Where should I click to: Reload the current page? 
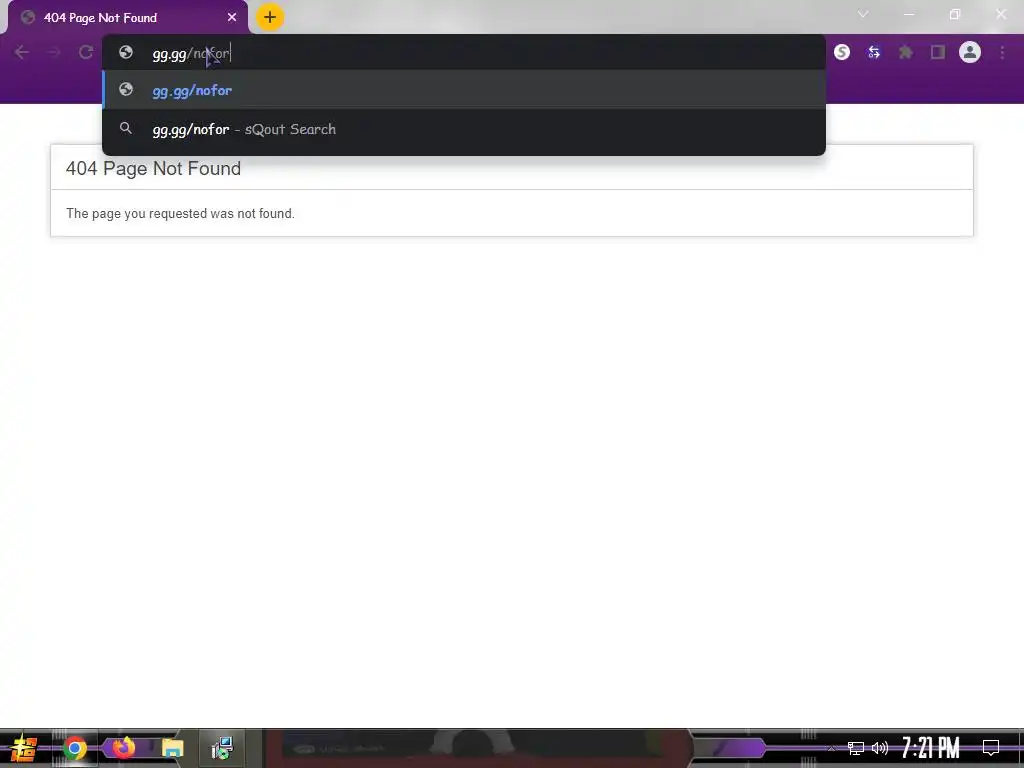pyautogui.click(x=86, y=52)
